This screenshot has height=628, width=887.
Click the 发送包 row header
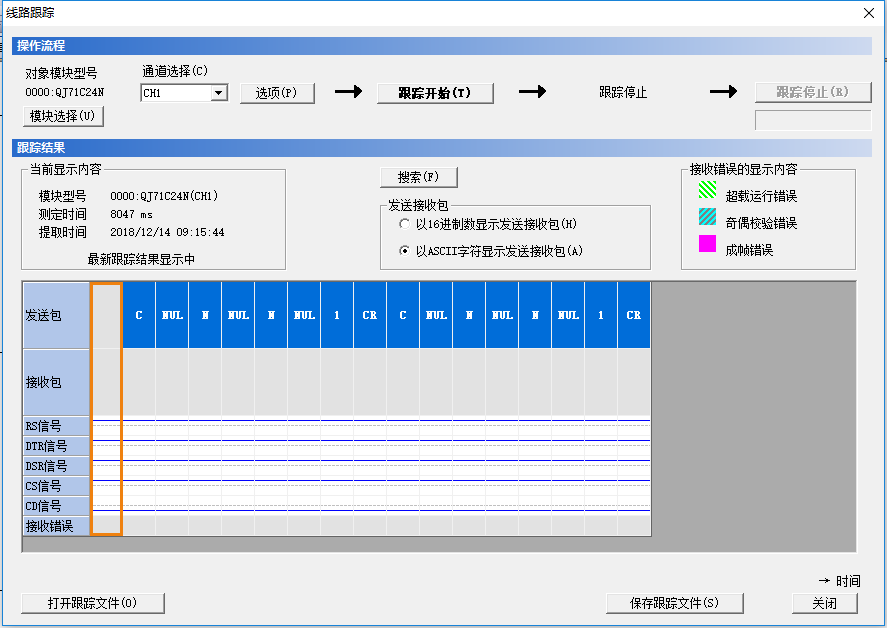click(x=56, y=315)
